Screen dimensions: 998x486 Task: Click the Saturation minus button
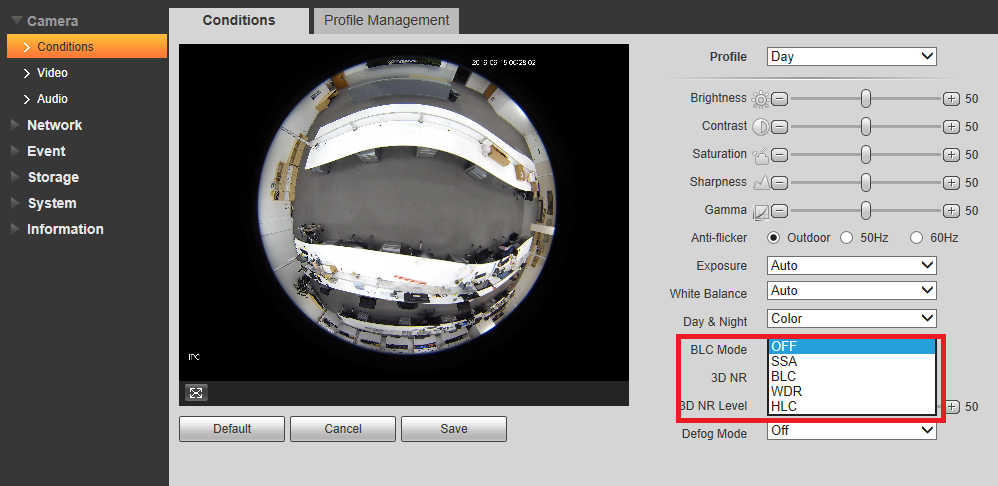point(780,155)
